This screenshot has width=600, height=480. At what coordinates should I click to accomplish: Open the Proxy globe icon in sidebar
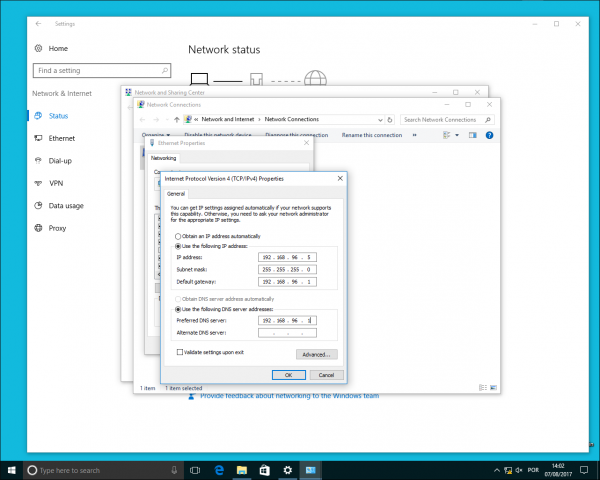coord(38,228)
